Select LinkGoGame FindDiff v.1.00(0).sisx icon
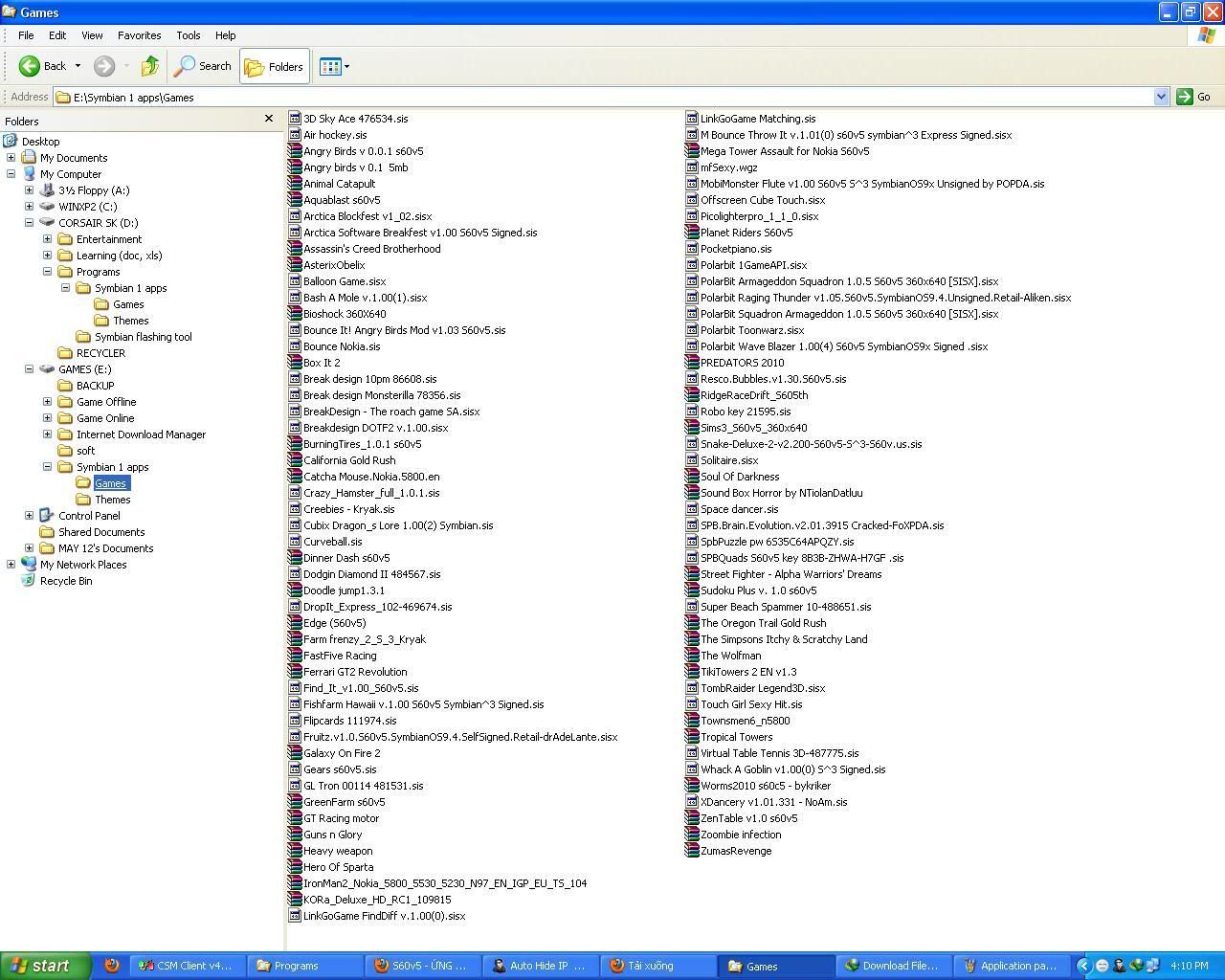This screenshot has width=1225, height=980. click(x=295, y=916)
